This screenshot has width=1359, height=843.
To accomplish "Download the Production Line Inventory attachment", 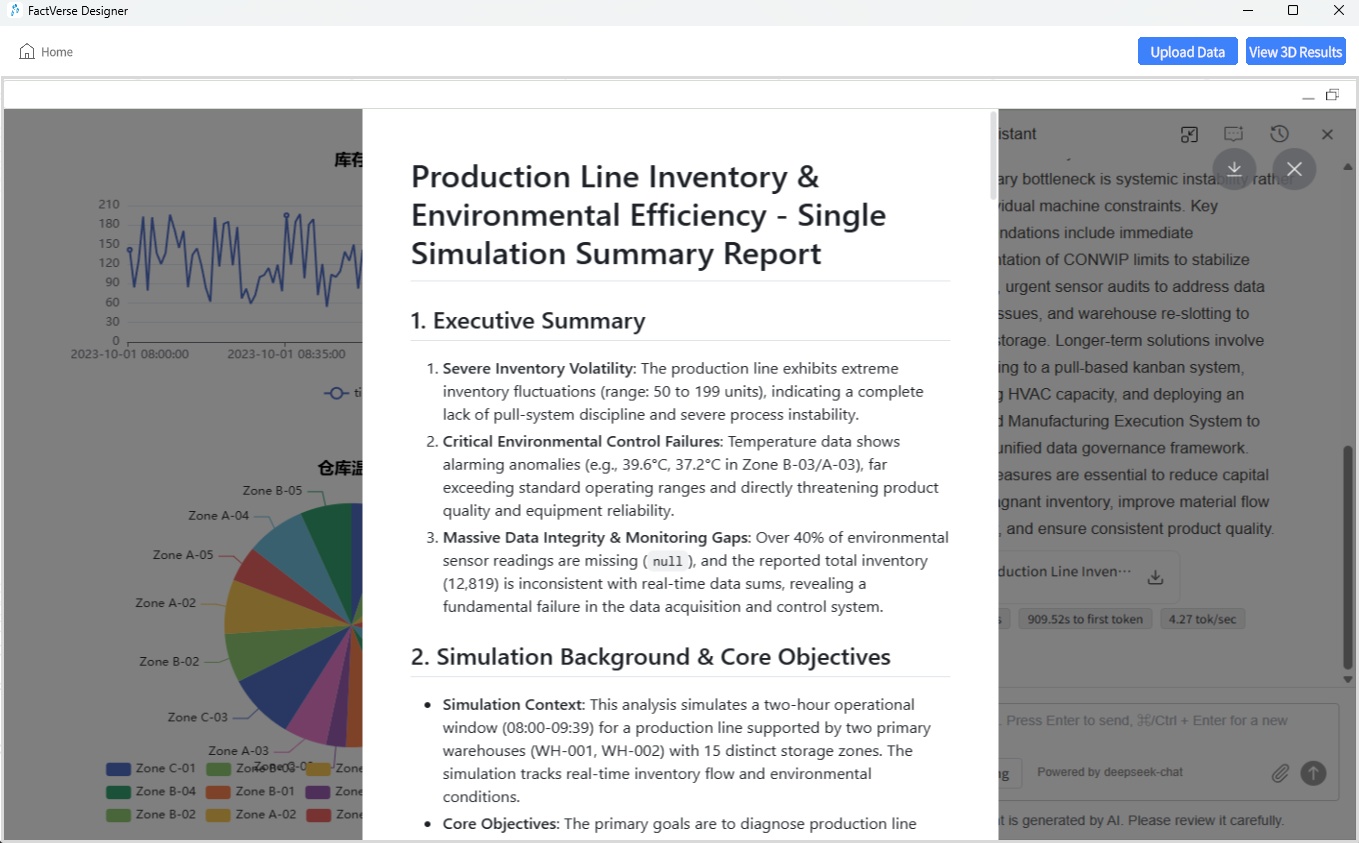I will [x=1156, y=577].
